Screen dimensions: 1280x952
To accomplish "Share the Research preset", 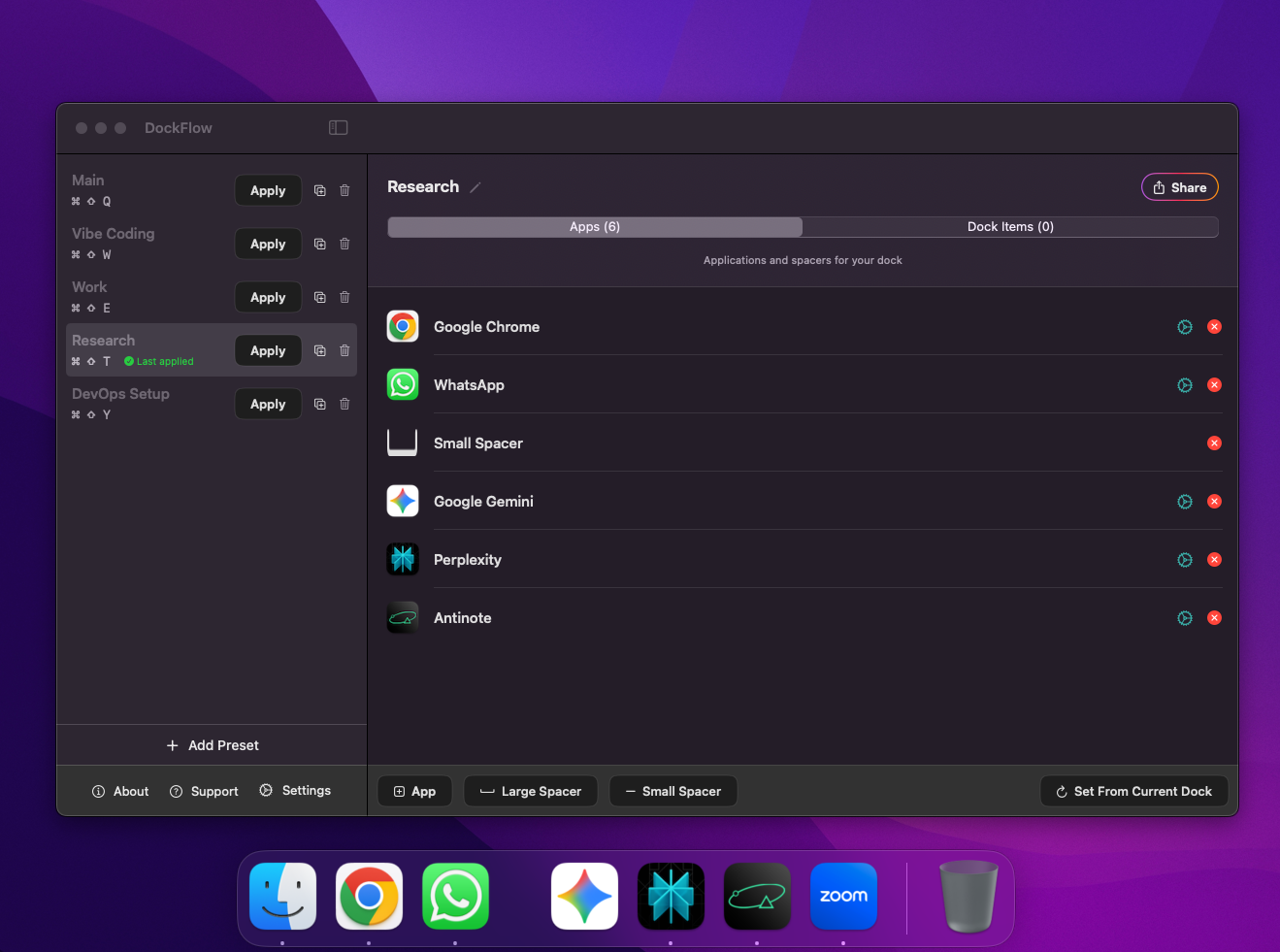I will 1179,186.
